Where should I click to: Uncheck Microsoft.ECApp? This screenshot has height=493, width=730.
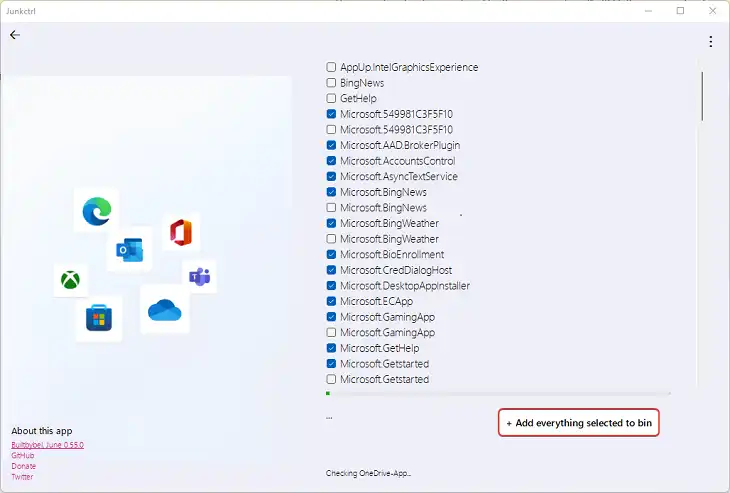[x=331, y=301]
